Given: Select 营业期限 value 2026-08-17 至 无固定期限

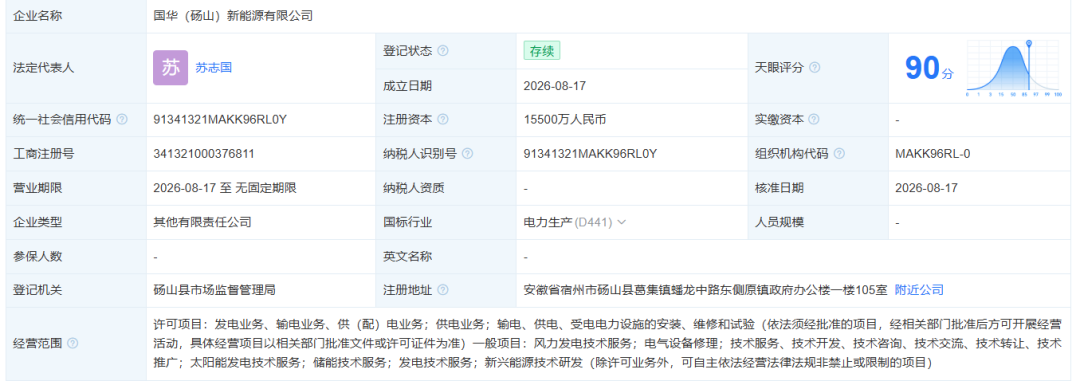Looking at the screenshot, I should click(x=225, y=188).
